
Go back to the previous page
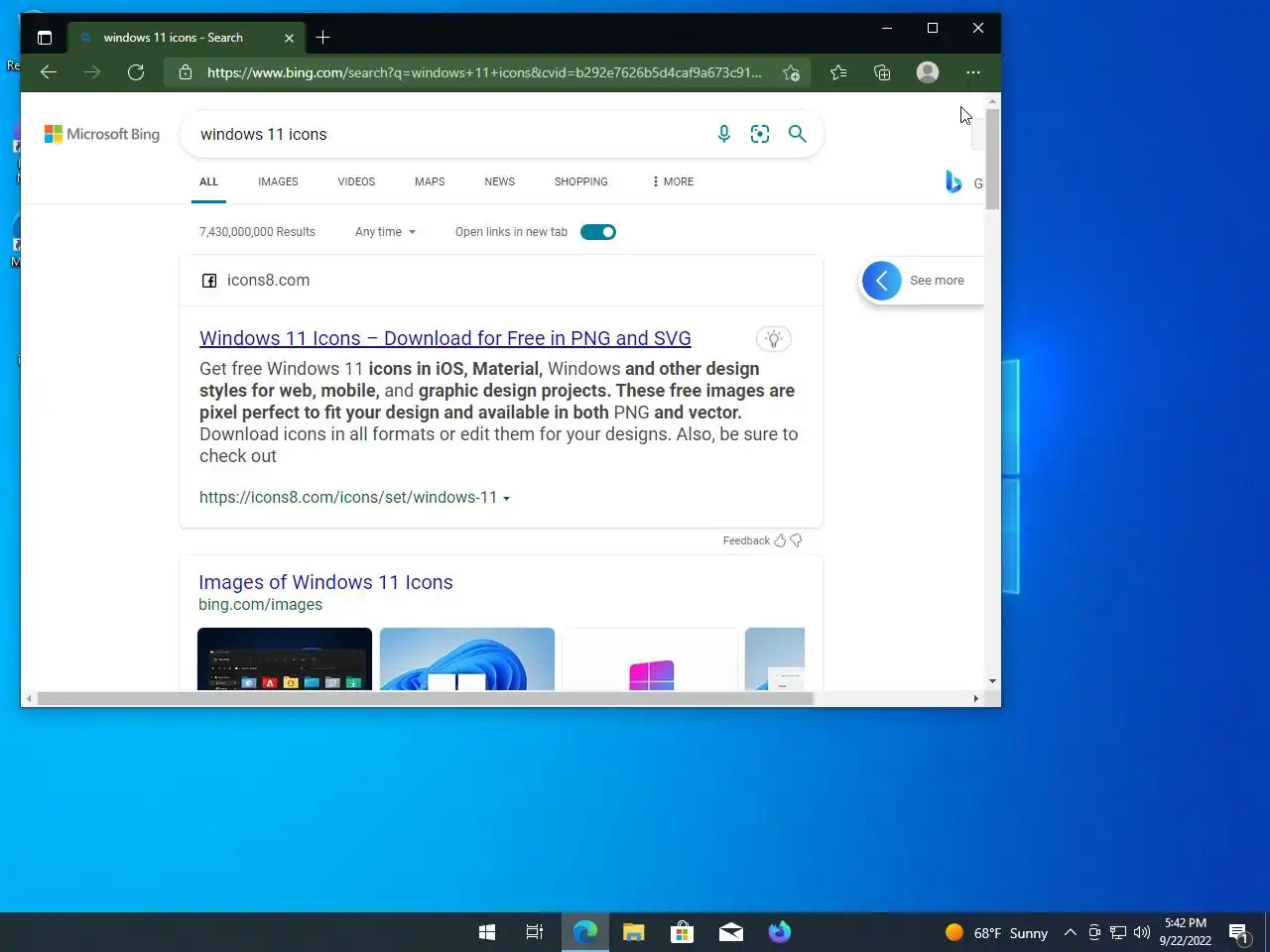tap(48, 72)
